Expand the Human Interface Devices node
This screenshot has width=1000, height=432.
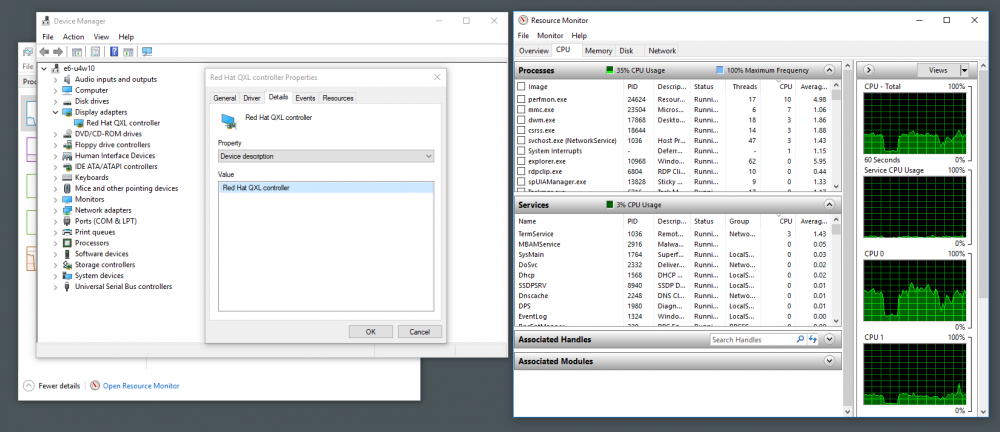tap(55, 156)
